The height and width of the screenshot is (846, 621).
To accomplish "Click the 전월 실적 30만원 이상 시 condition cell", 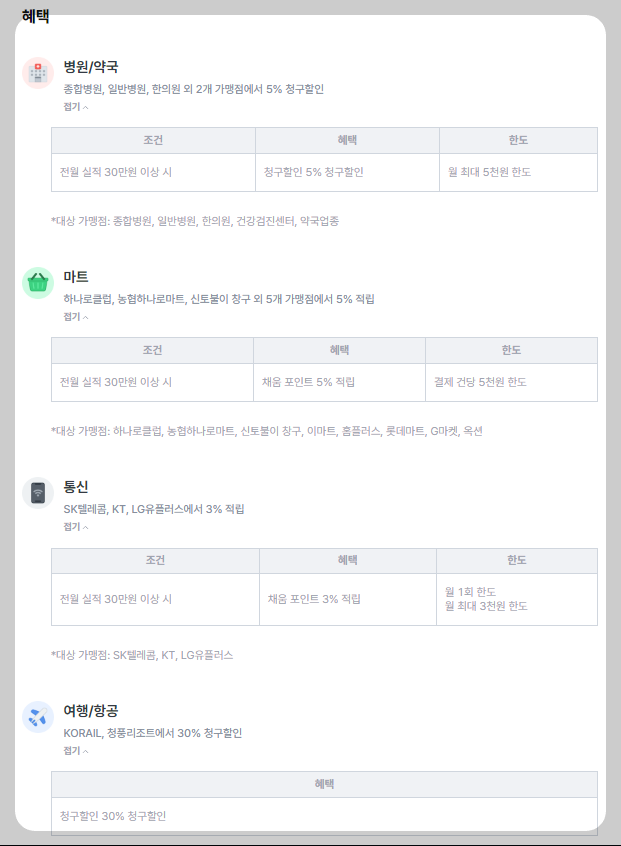I will coord(112,171).
